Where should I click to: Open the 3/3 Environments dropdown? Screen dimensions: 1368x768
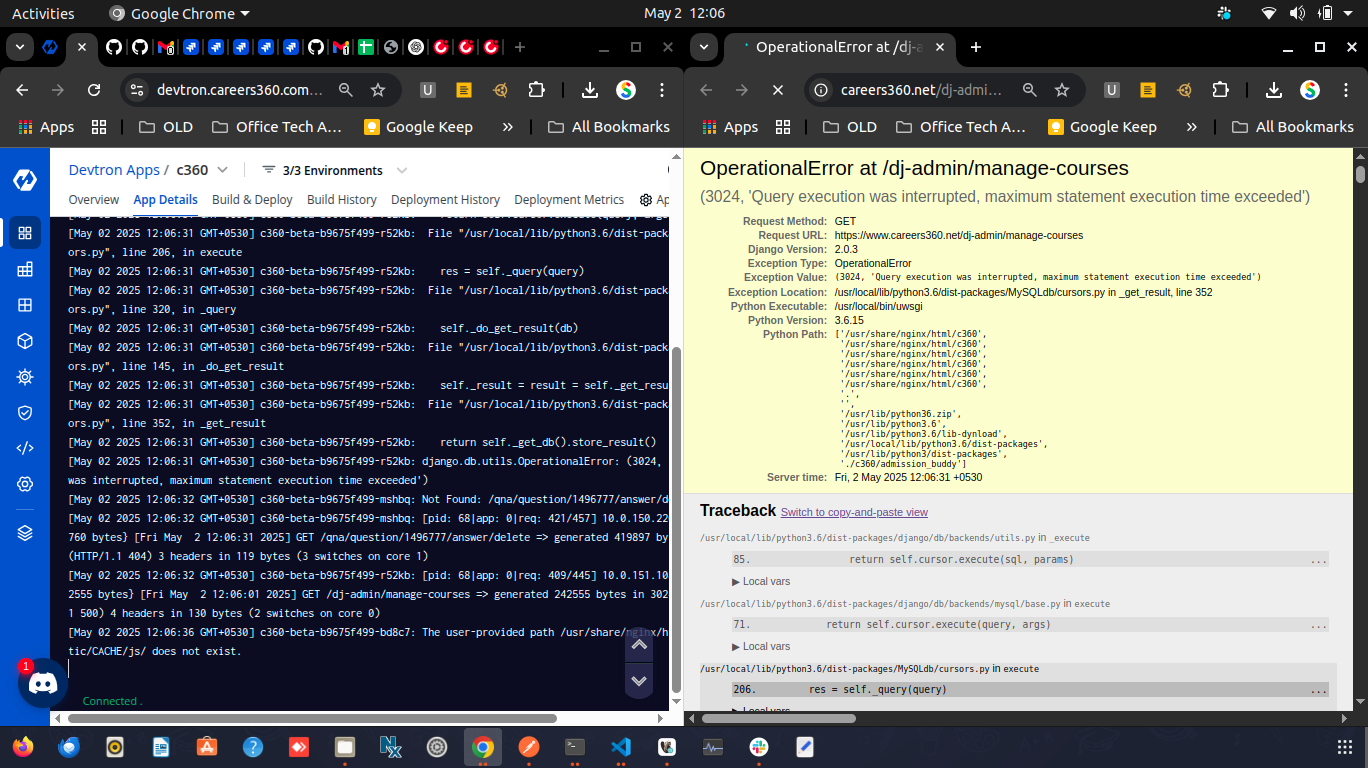point(335,170)
